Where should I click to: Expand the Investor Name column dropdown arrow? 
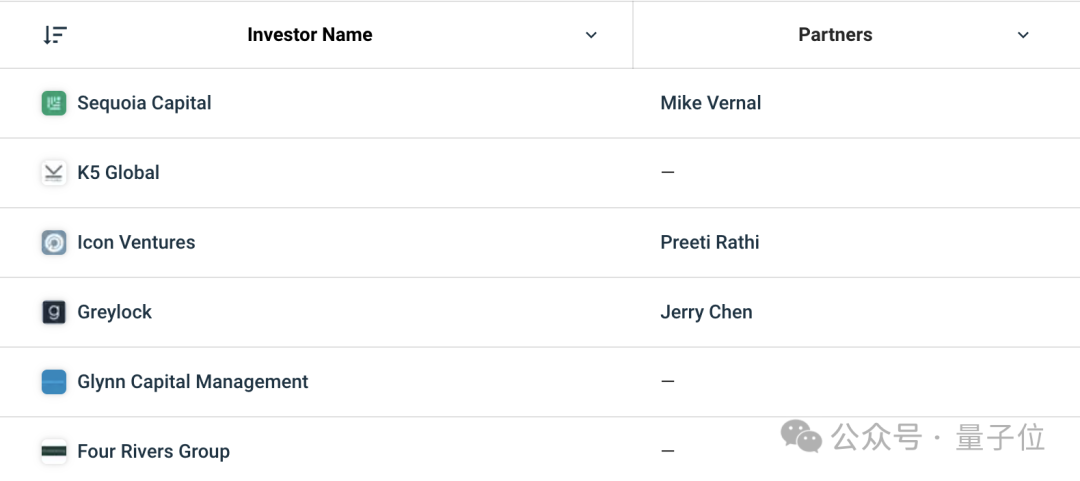click(591, 35)
